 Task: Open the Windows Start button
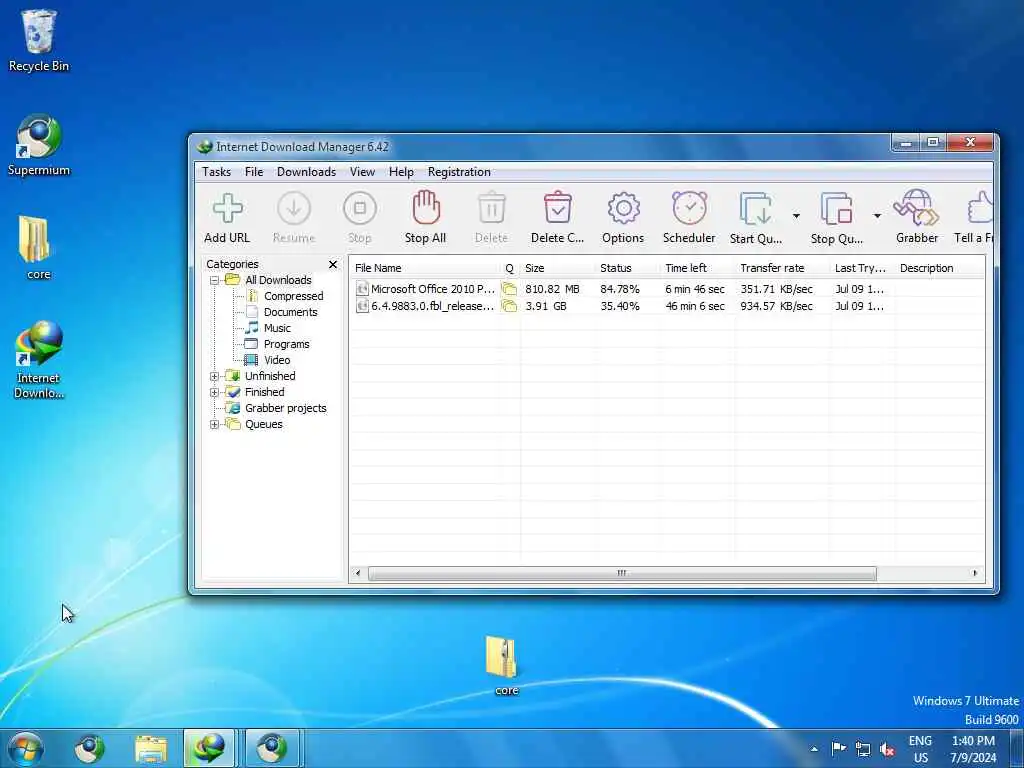(x=25, y=748)
